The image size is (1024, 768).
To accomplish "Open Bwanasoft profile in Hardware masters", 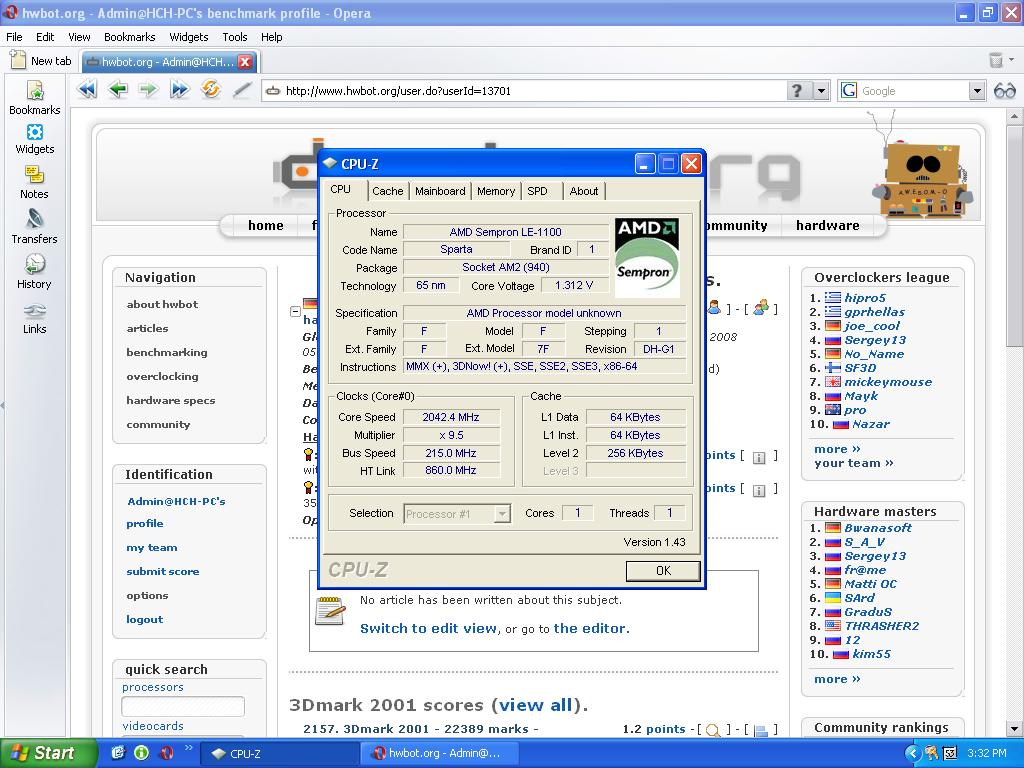I will point(878,528).
